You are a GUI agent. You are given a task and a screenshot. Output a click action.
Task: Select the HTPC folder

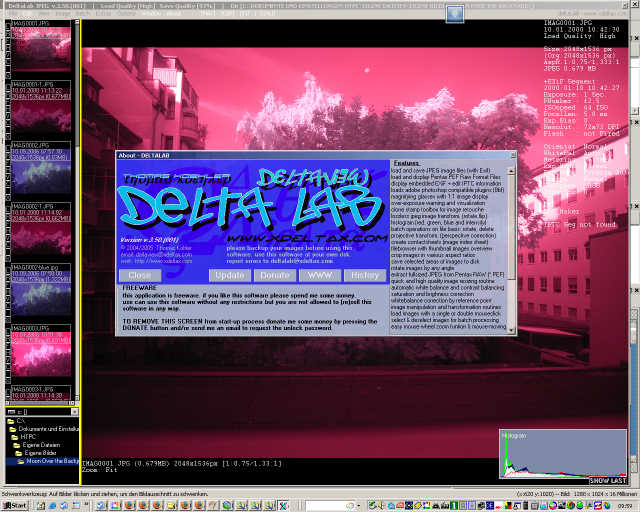[x=24, y=437]
